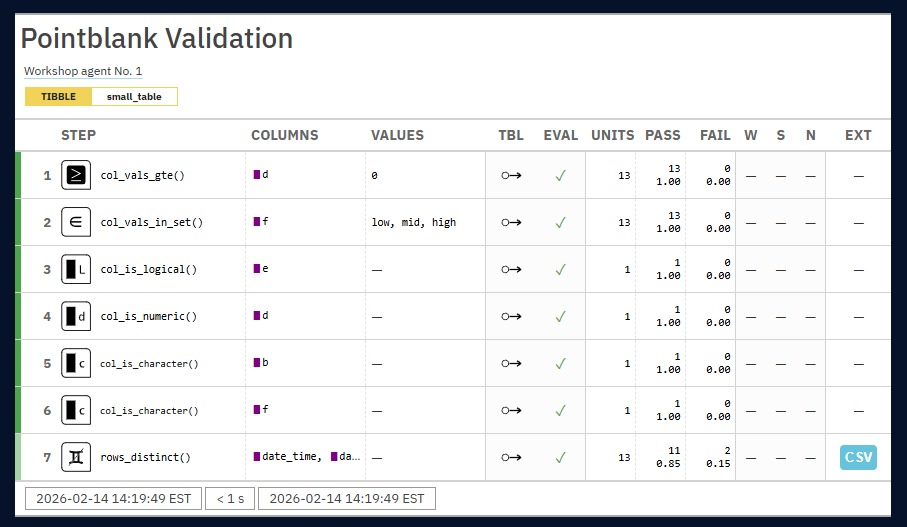
Task: Click the step 6 col_is_character icon
Action: 76,410
